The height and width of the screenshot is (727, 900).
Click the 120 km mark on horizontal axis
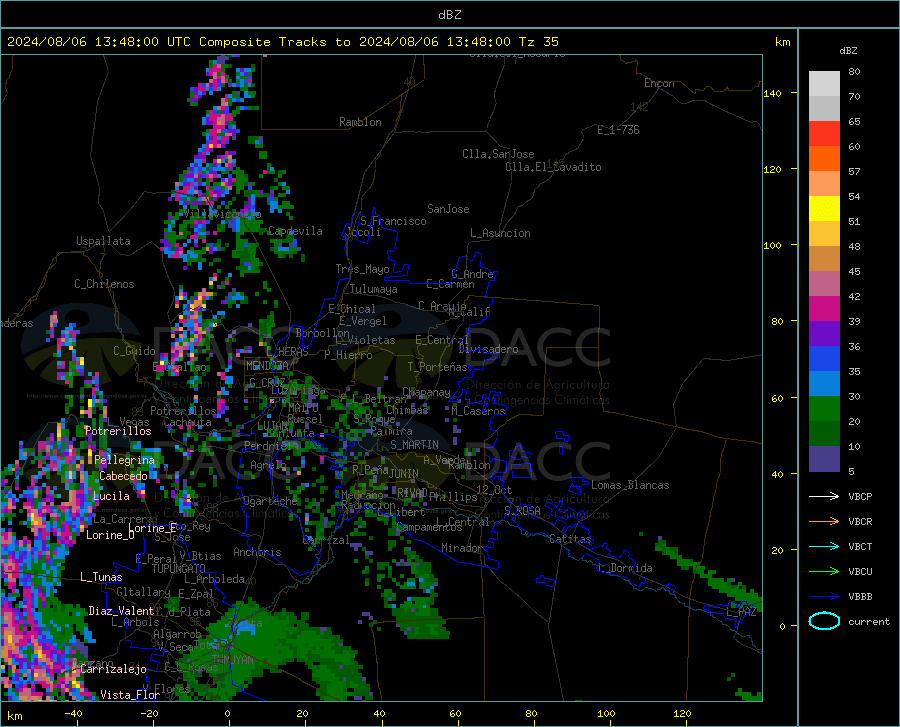pyautogui.click(x=682, y=713)
